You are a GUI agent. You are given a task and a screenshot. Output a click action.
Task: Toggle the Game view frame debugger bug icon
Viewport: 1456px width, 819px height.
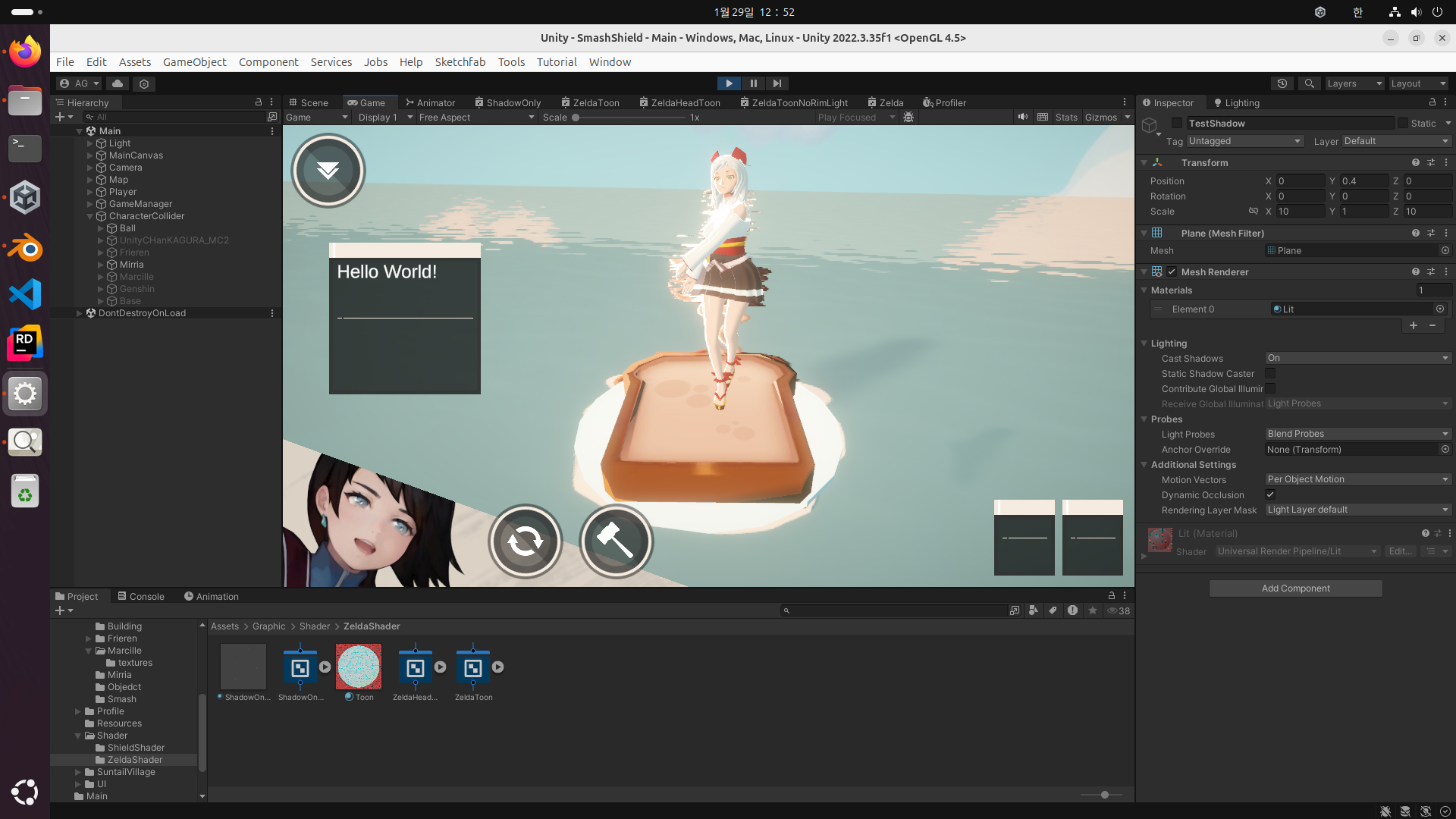[x=908, y=117]
